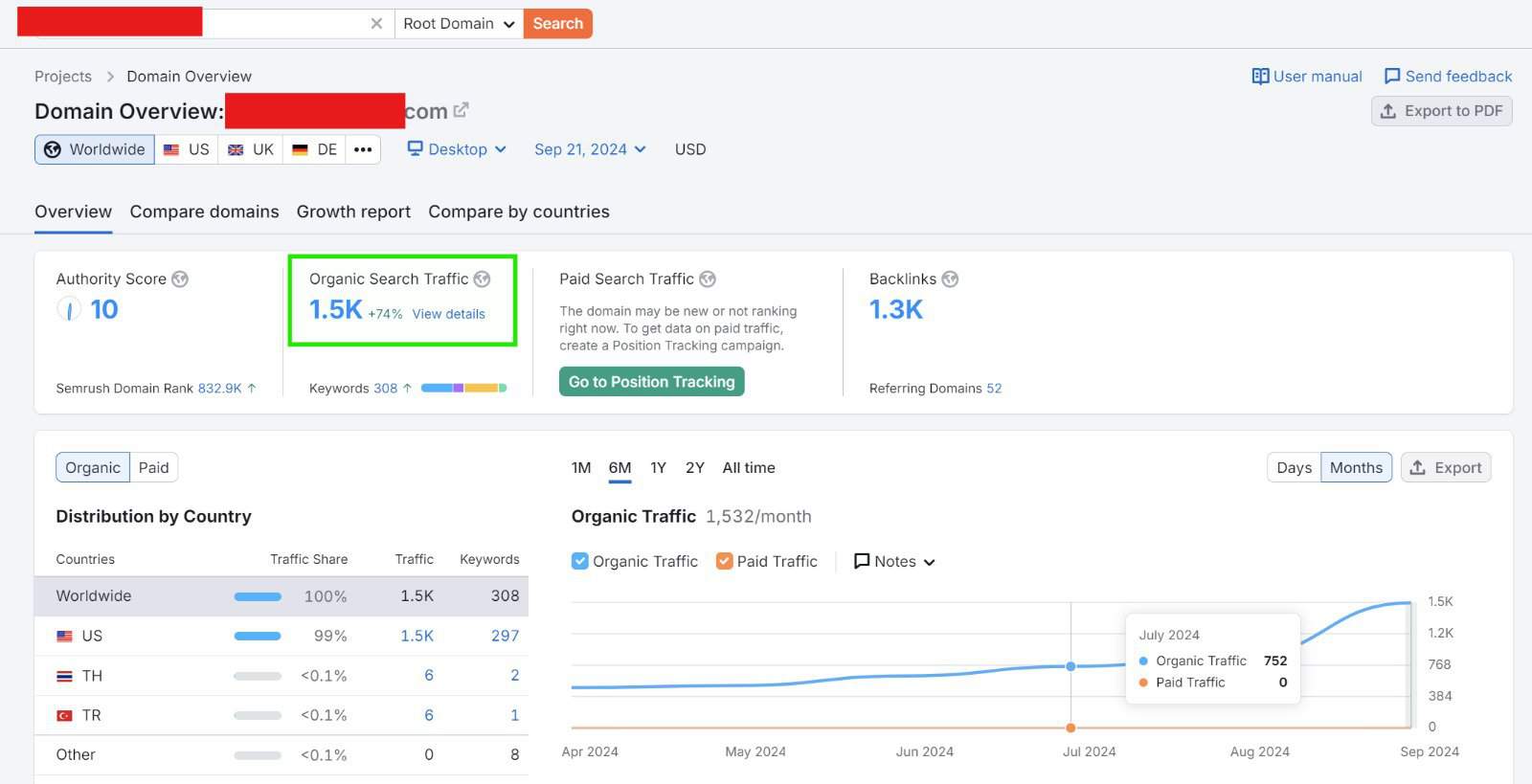The width and height of the screenshot is (1532, 784).
Task: Click globe icon beside Authority Score
Action: pyautogui.click(x=180, y=280)
